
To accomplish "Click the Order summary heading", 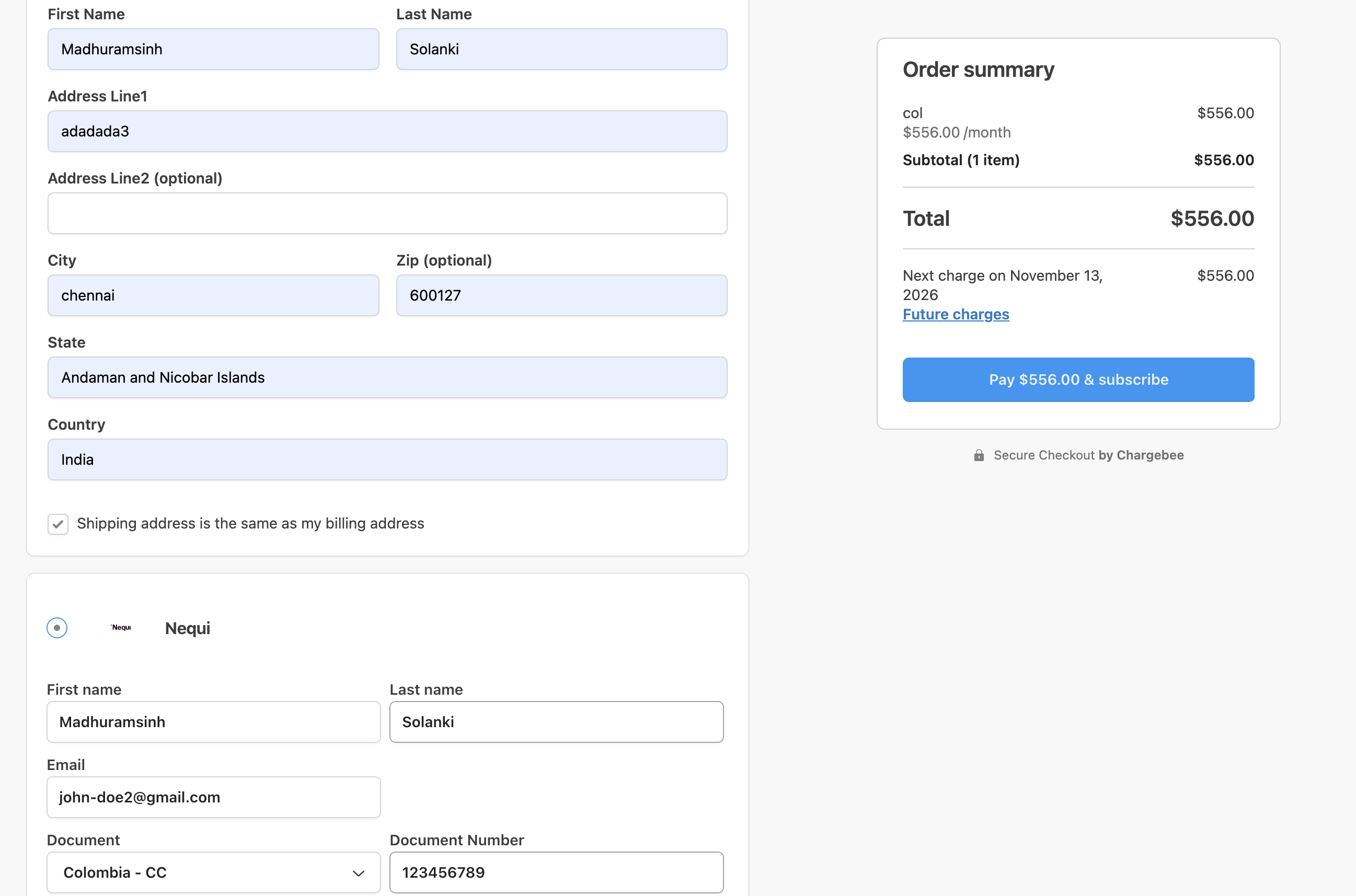I will (978, 70).
